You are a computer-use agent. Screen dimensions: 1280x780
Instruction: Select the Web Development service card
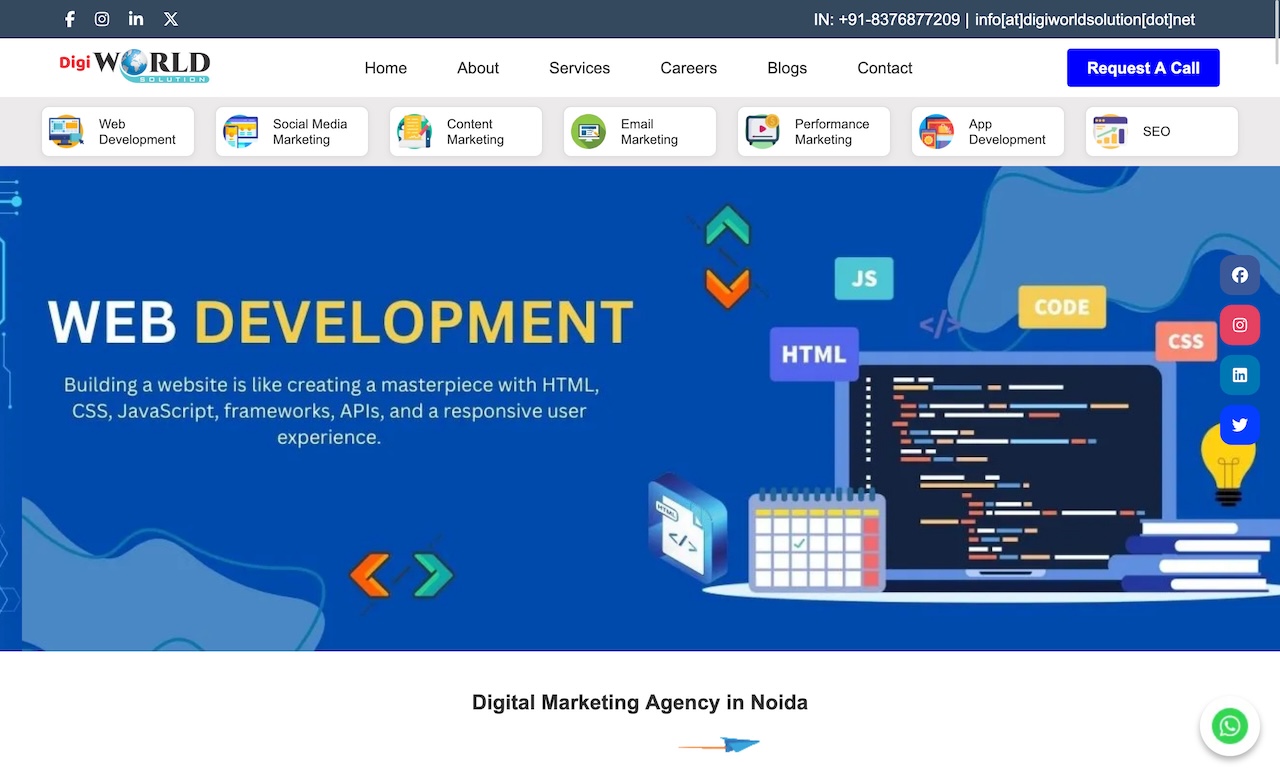(118, 132)
